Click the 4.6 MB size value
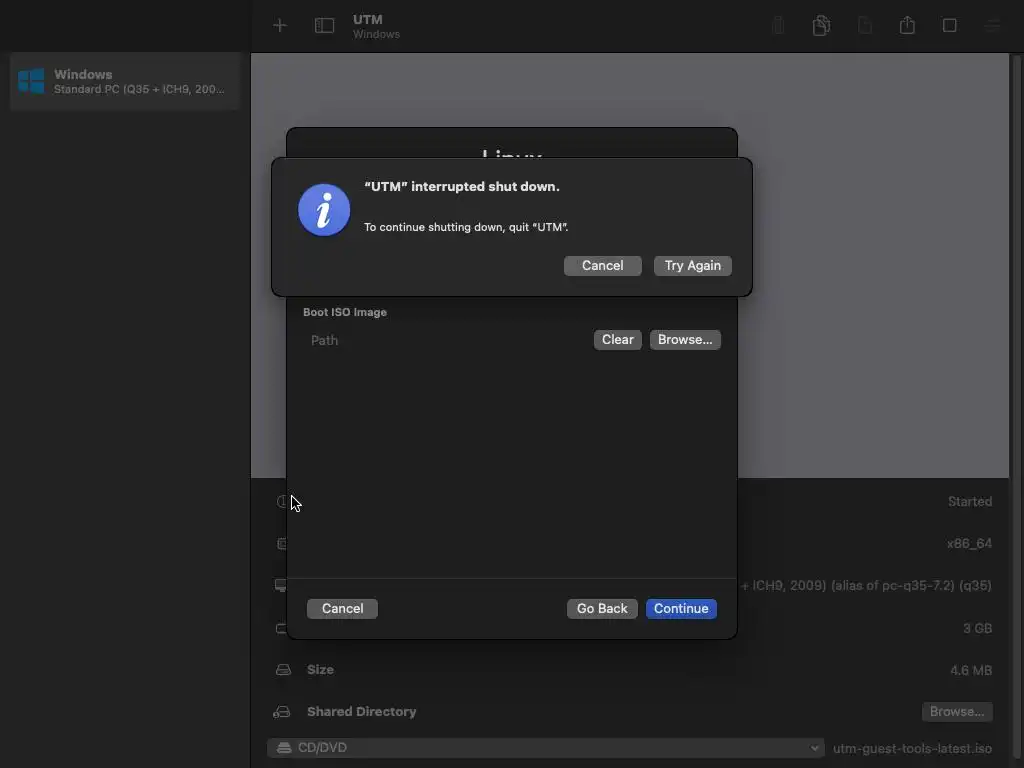This screenshot has width=1024, height=768. (971, 670)
